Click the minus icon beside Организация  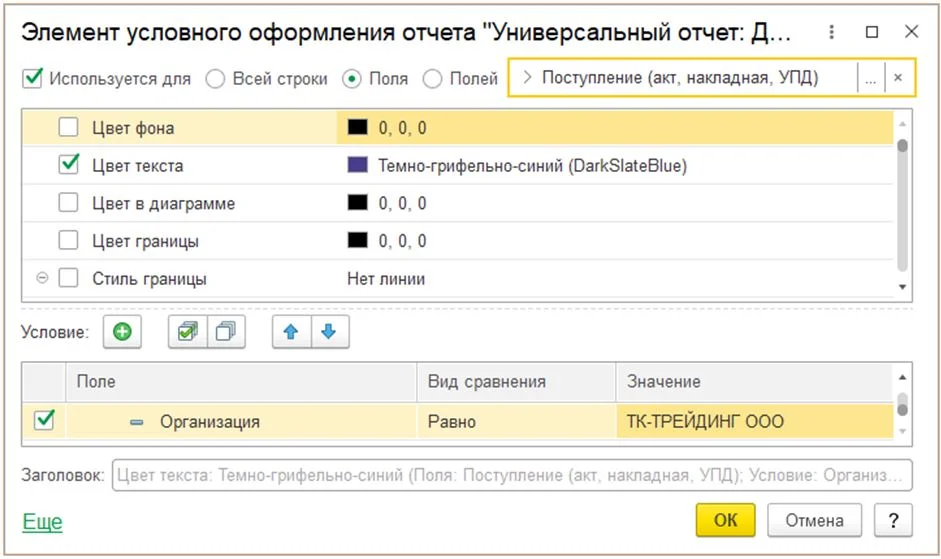[137, 423]
